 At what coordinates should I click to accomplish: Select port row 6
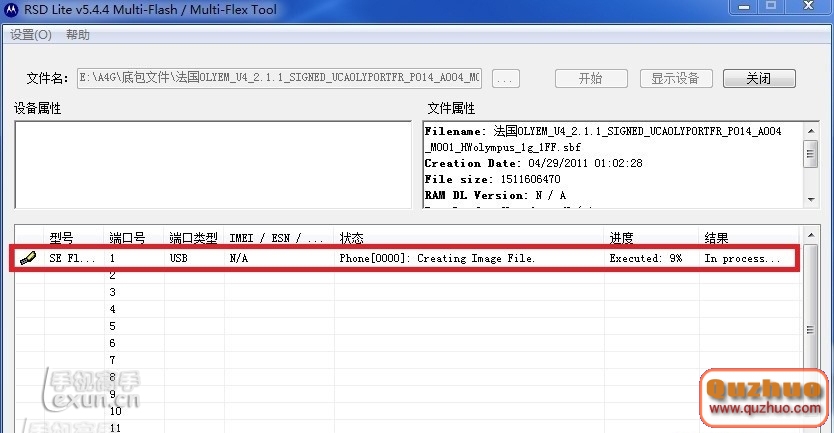(112, 343)
